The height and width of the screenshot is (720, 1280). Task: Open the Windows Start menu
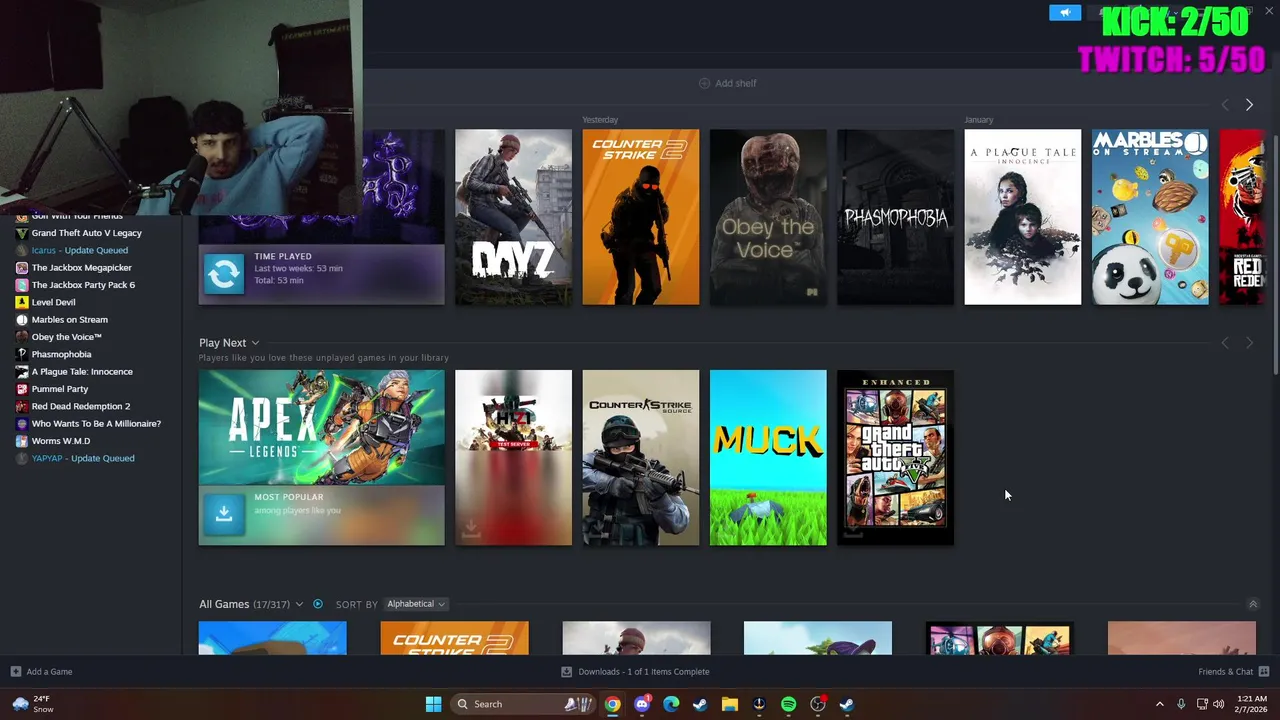pyautogui.click(x=433, y=704)
